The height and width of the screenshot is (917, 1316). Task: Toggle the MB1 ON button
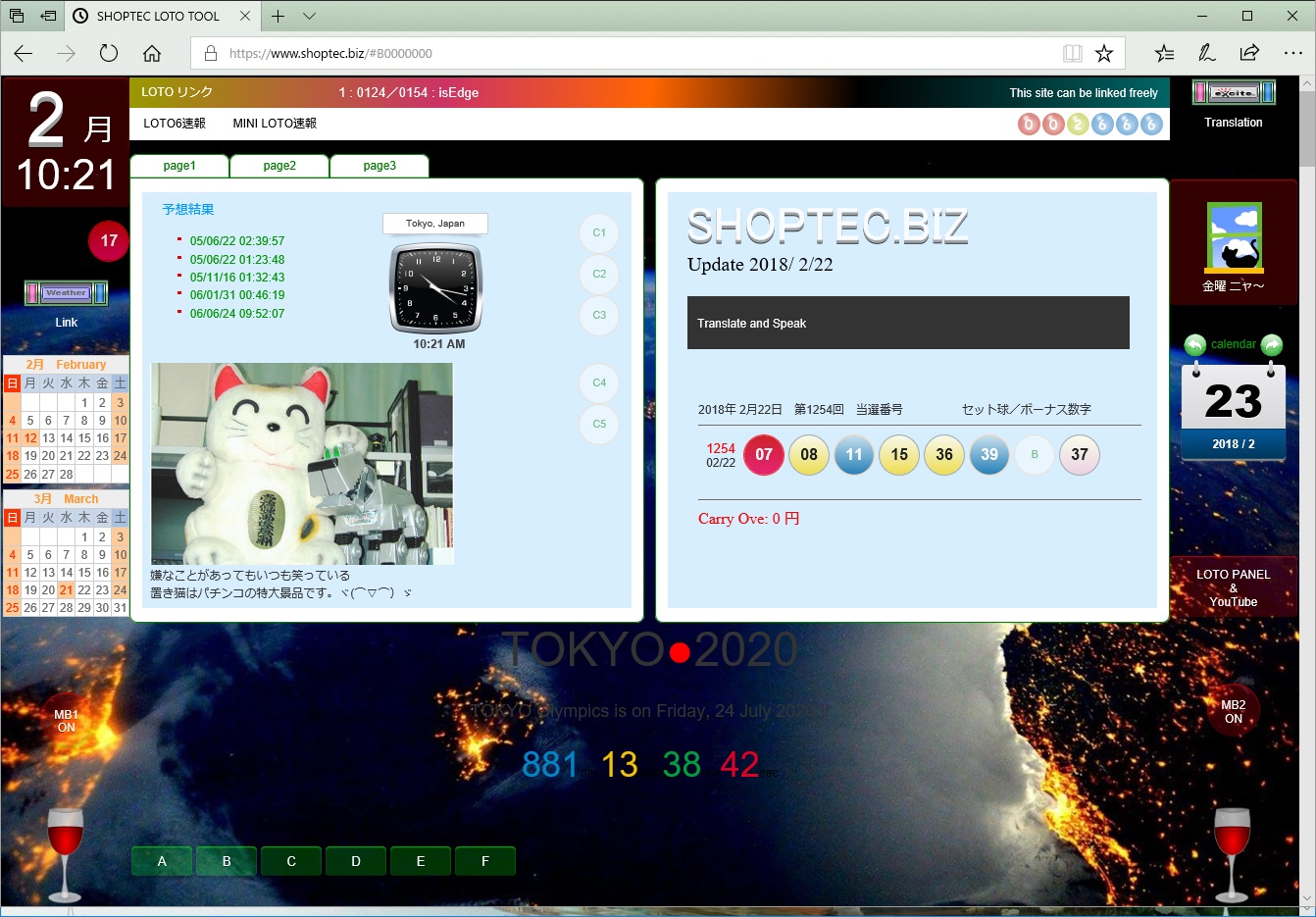click(x=66, y=721)
